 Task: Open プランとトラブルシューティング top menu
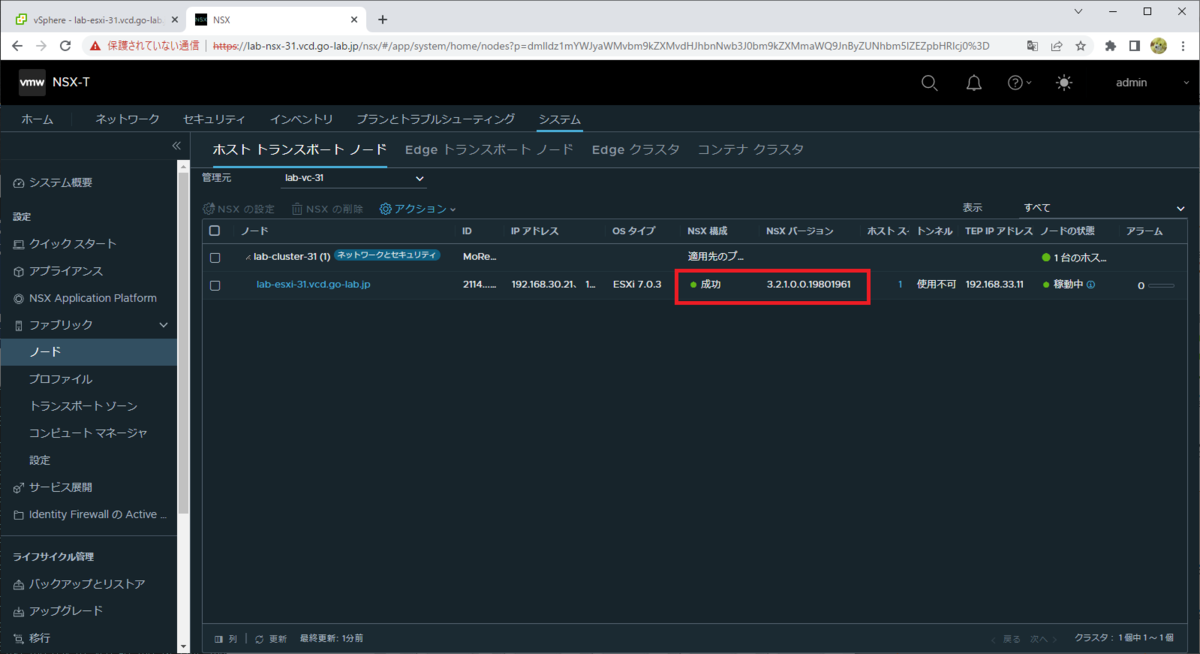tap(435, 120)
